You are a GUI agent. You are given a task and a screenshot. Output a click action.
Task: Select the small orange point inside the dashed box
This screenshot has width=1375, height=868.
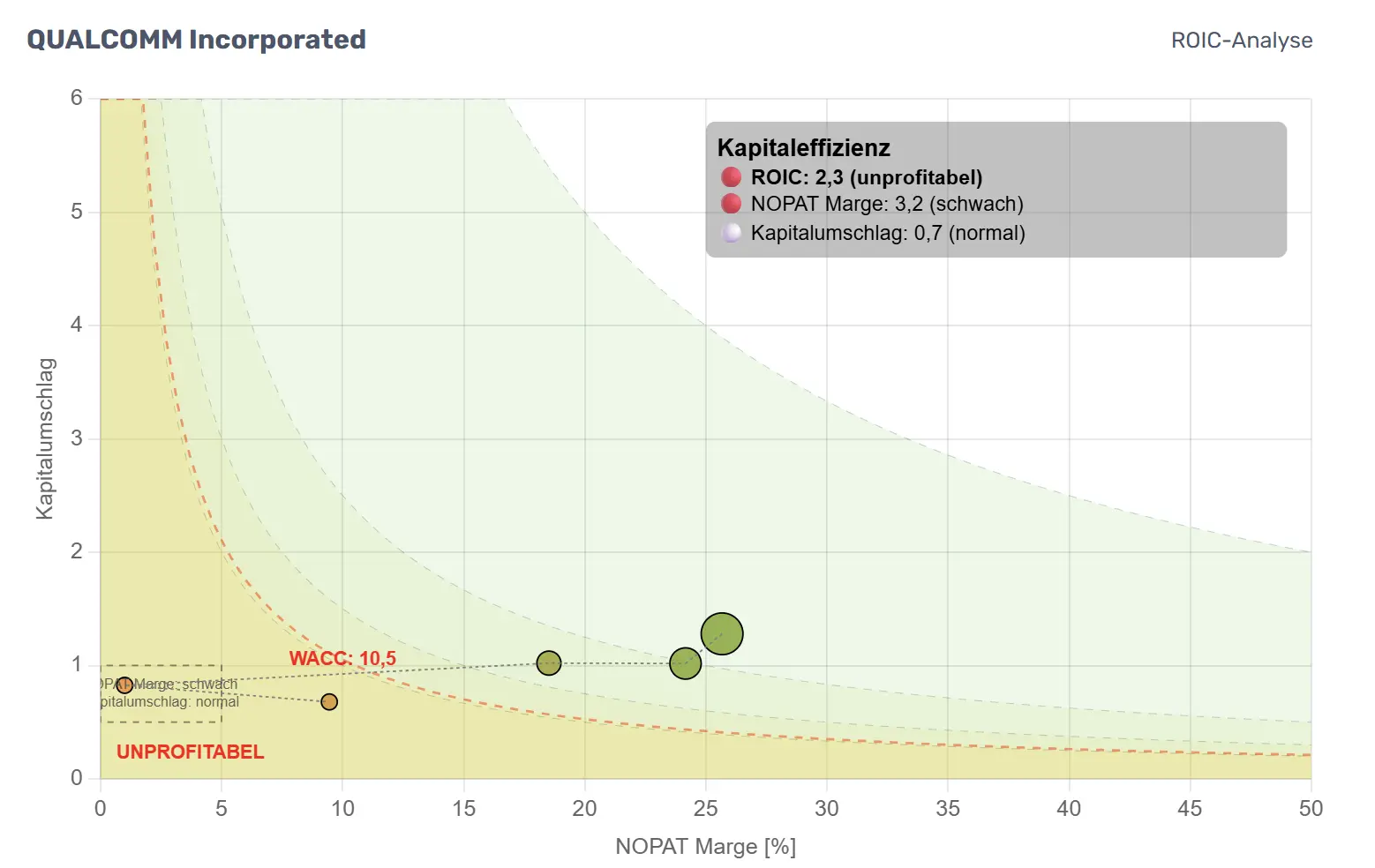(124, 685)
